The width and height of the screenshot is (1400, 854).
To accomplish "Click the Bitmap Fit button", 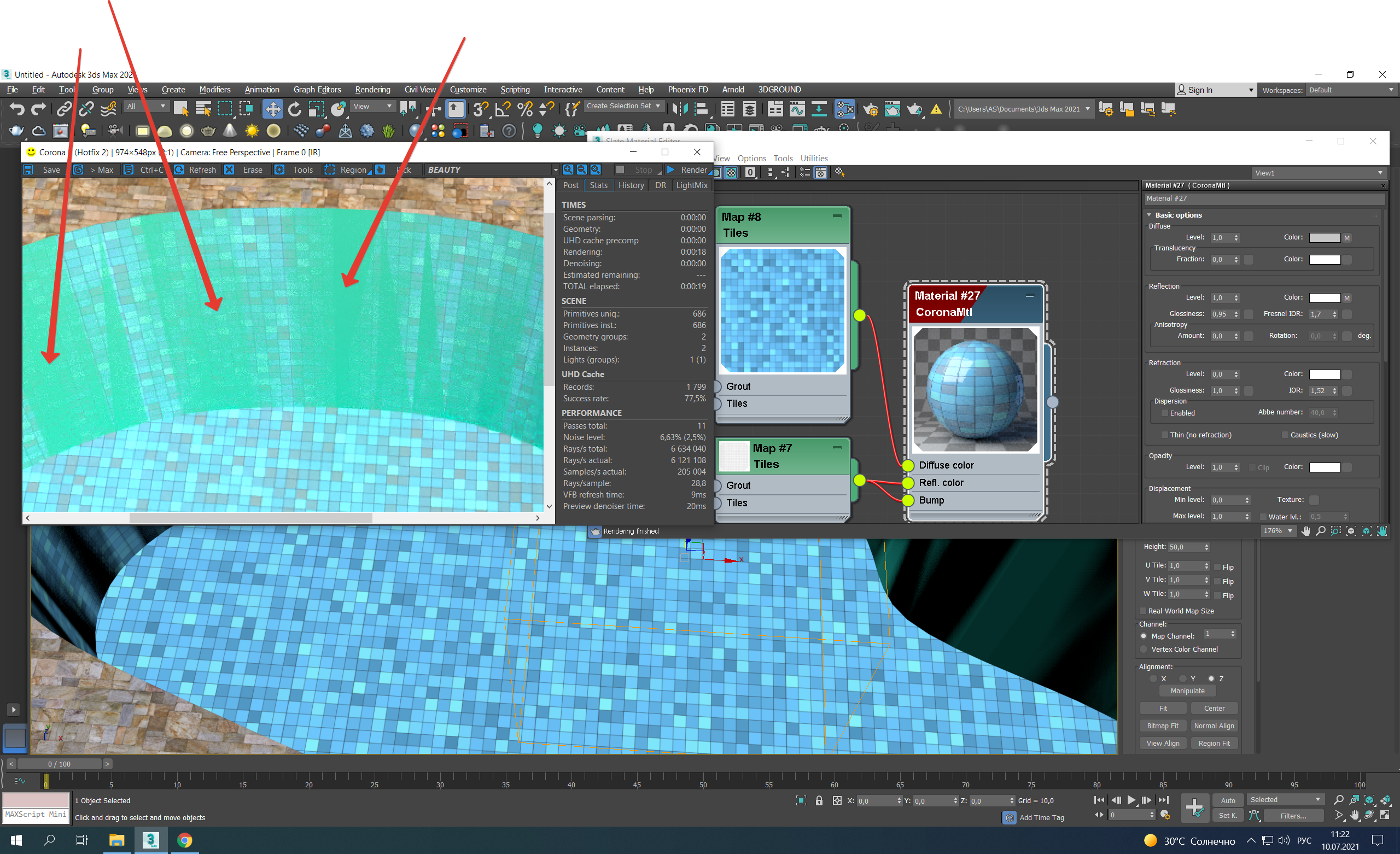I will tap(1163, 726).
